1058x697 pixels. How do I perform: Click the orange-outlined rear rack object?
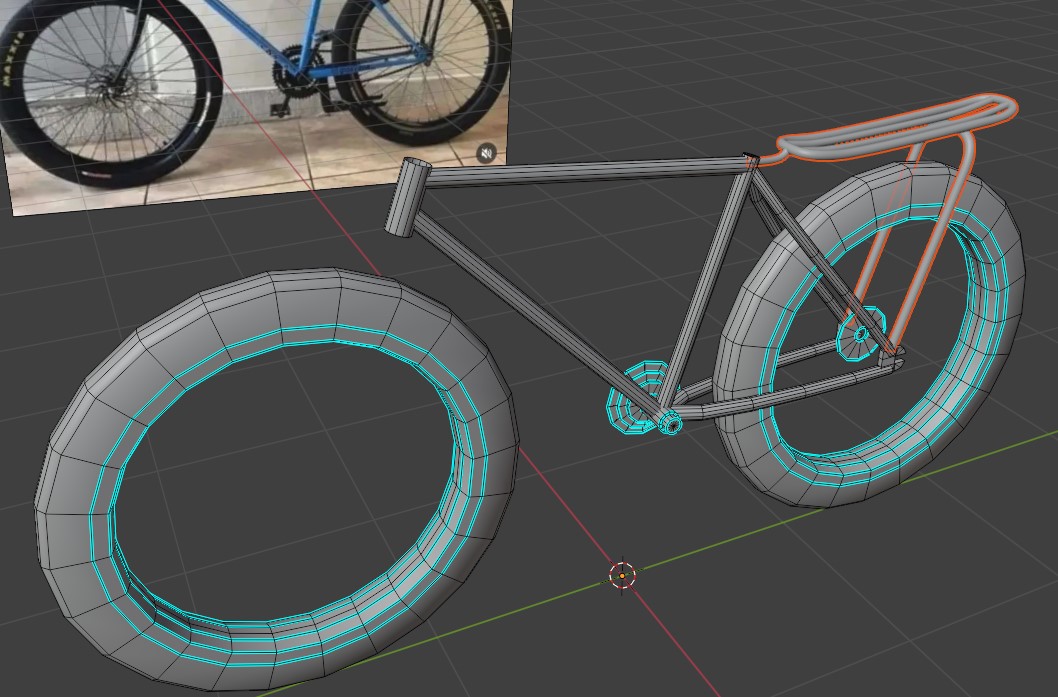(897, 128)
